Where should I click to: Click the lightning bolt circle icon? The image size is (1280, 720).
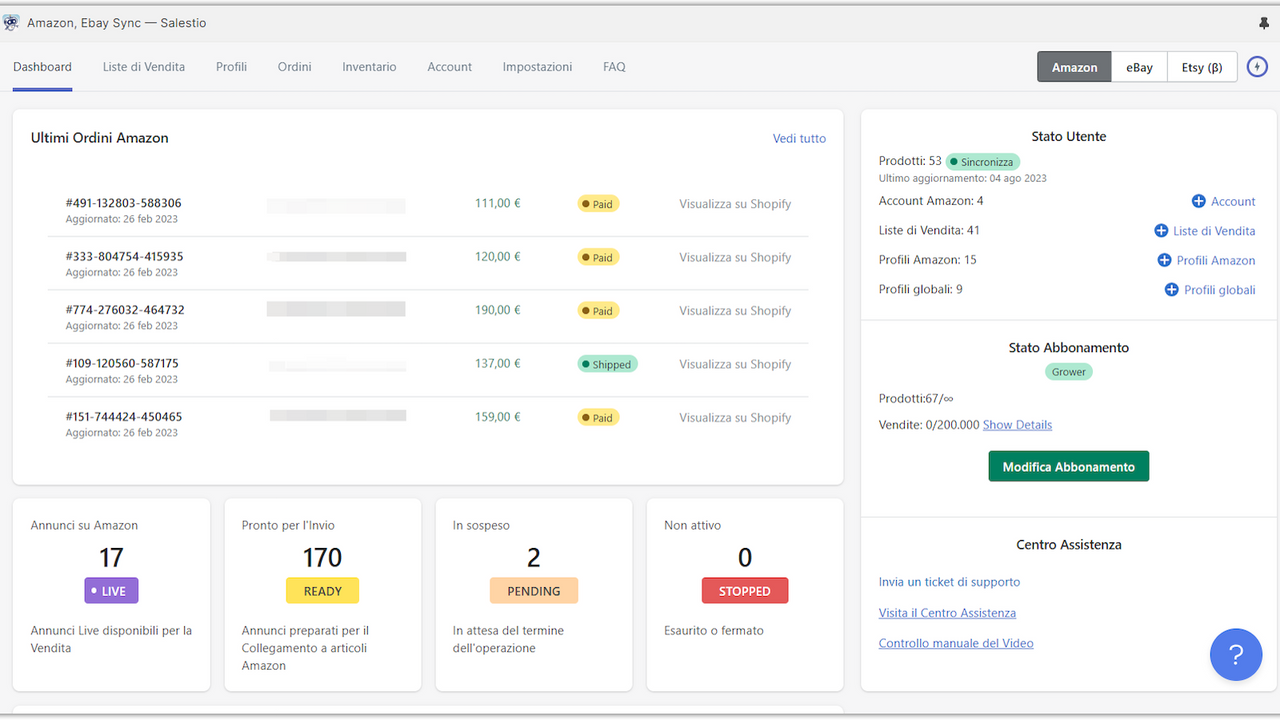(x=1257, y=67)
